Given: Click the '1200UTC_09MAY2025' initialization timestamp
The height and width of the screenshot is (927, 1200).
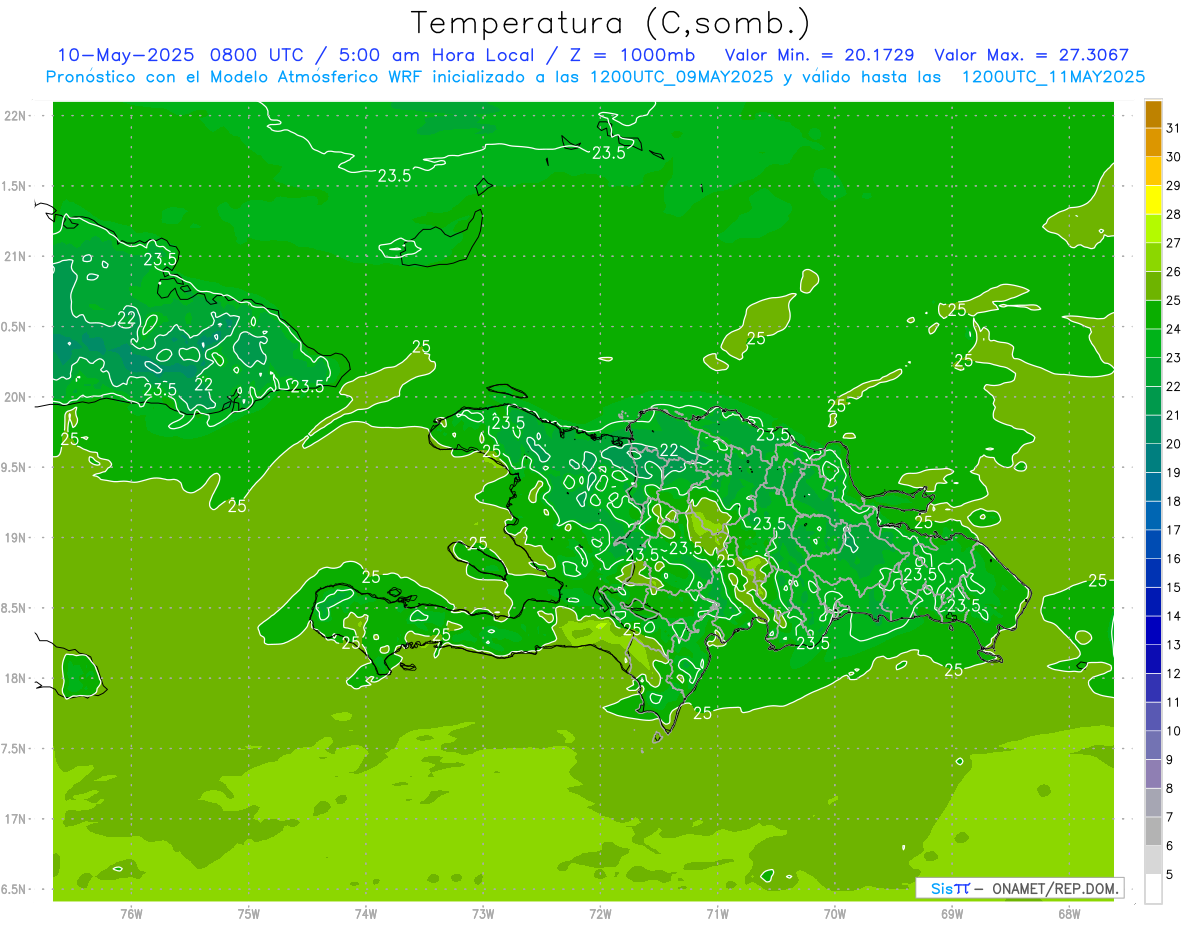Looking at the screenshot, I should point(682,76).
